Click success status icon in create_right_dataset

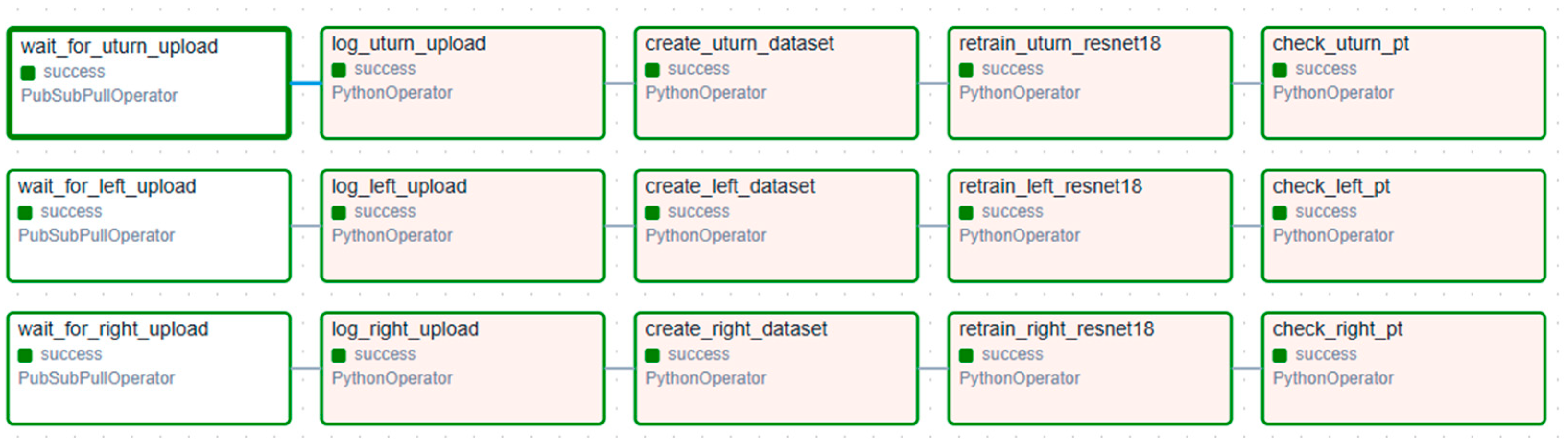[x=653, y=356]
